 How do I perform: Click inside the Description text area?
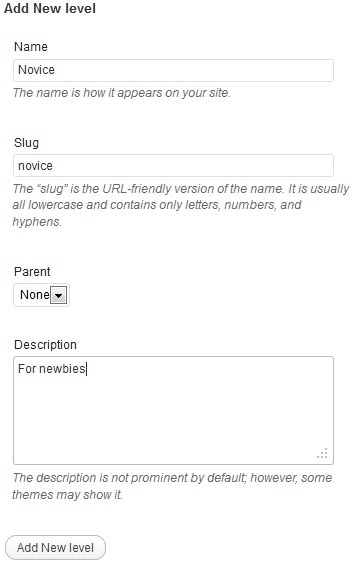173,410
